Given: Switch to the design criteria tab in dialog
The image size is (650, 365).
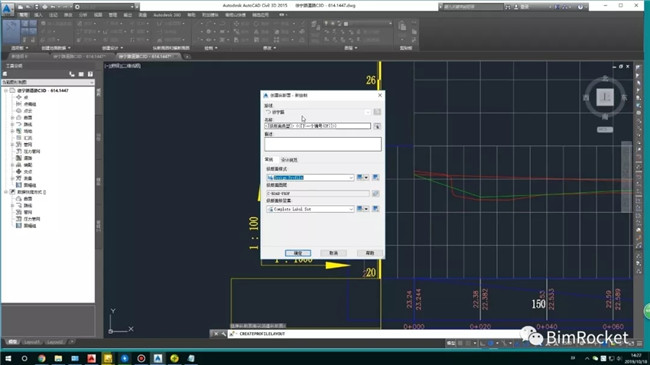Looking at the screenshot, I should click(x=289, y=160).
